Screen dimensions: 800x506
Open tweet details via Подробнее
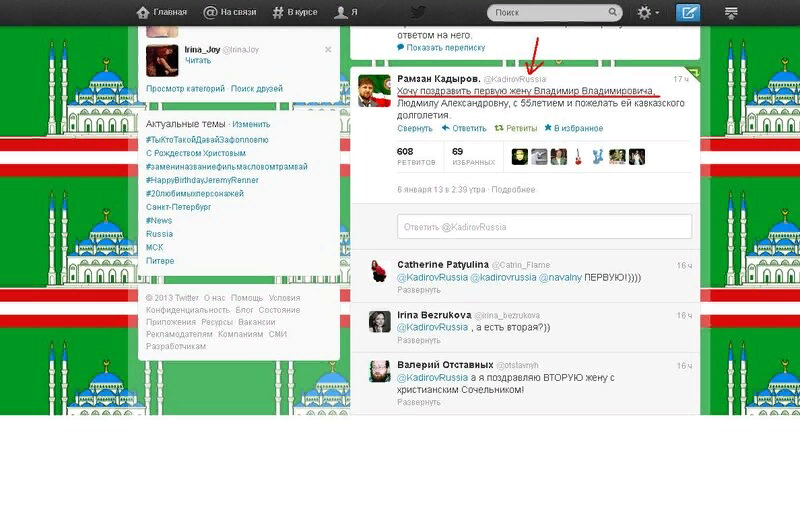(513, 190)
